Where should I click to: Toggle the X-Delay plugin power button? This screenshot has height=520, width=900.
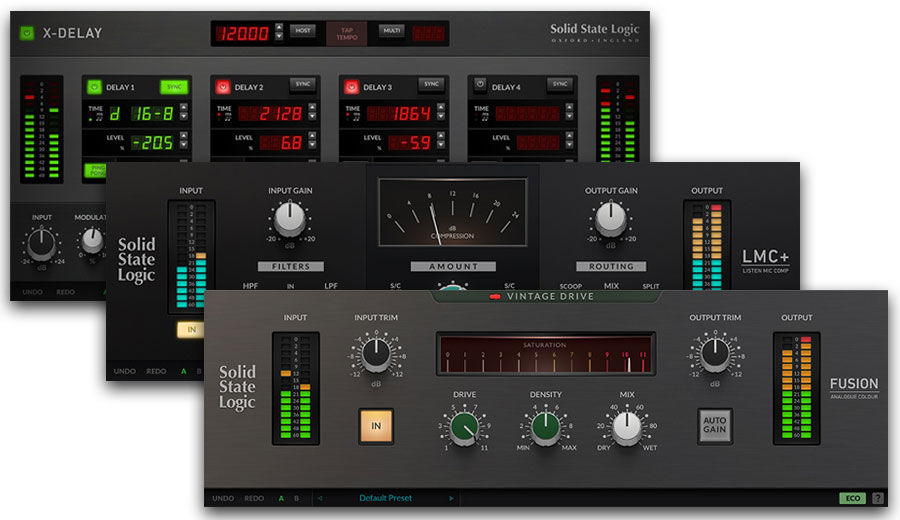point(27,33)
